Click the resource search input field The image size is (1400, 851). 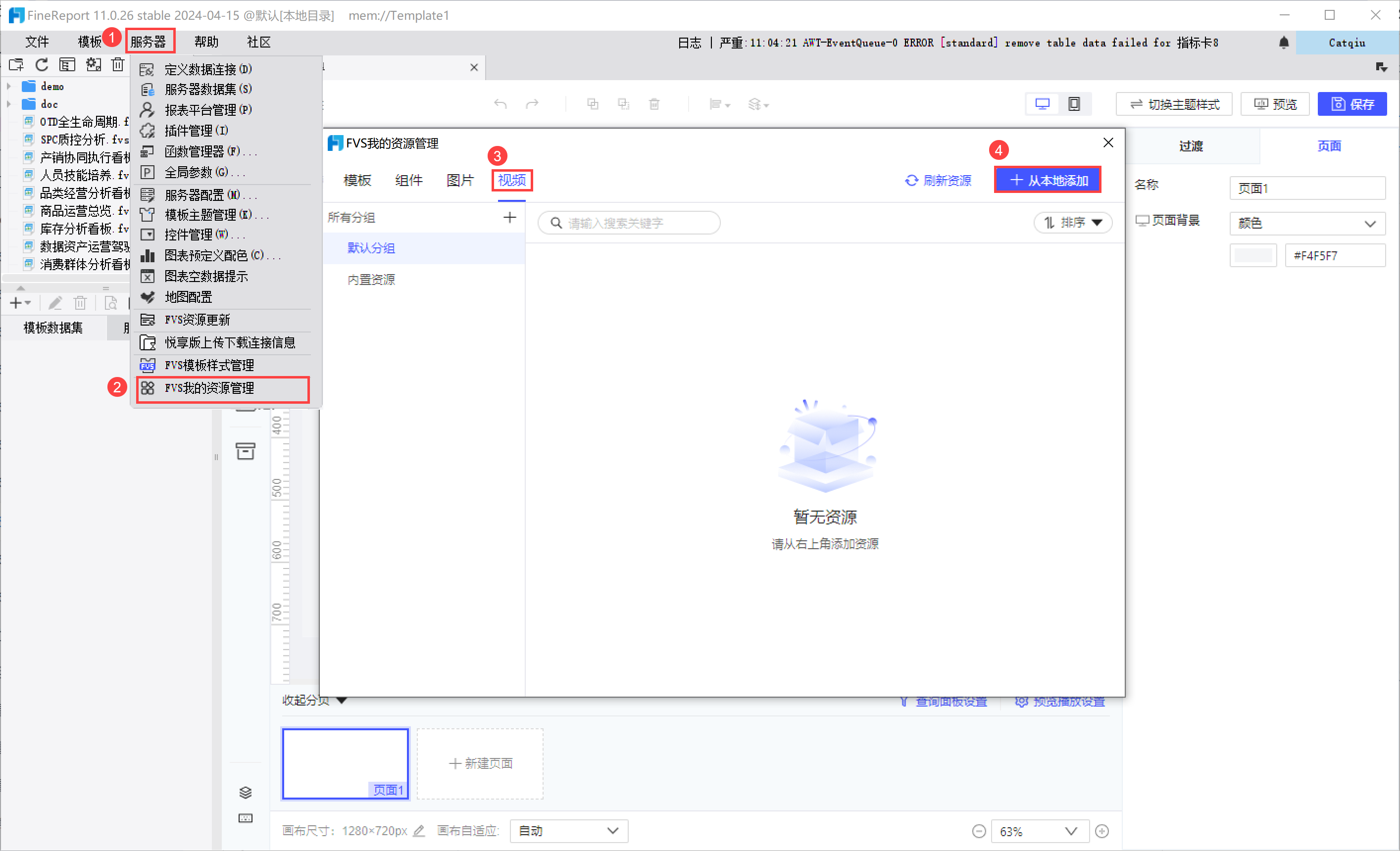[629, 223]
